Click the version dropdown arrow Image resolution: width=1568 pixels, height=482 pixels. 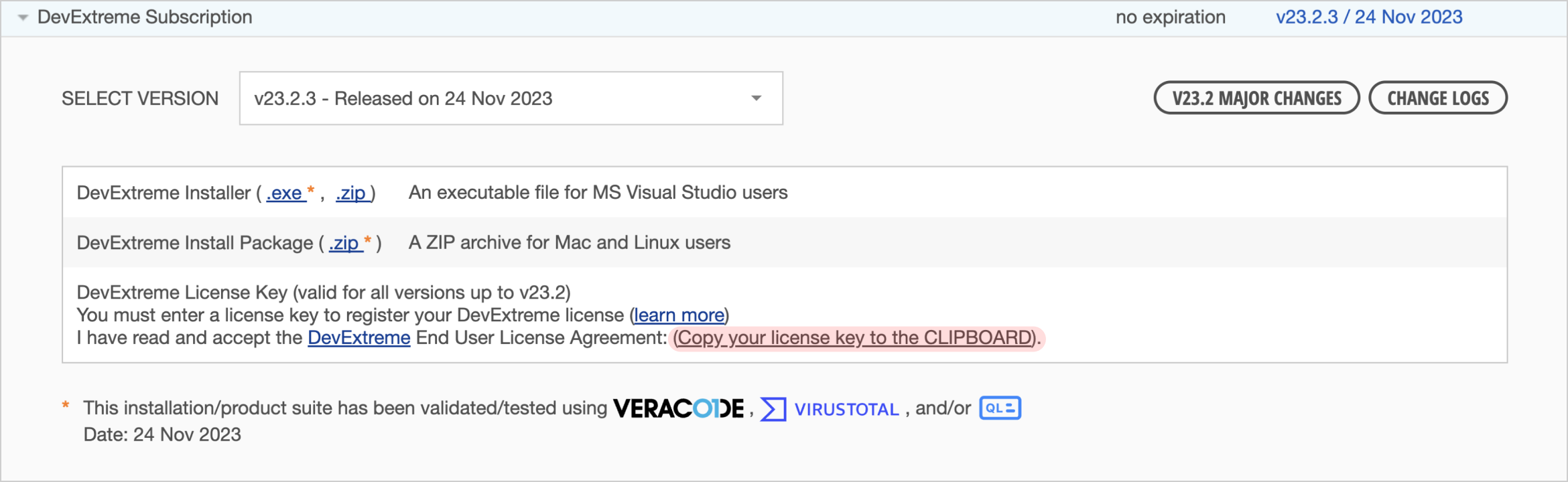coord(757,98)
